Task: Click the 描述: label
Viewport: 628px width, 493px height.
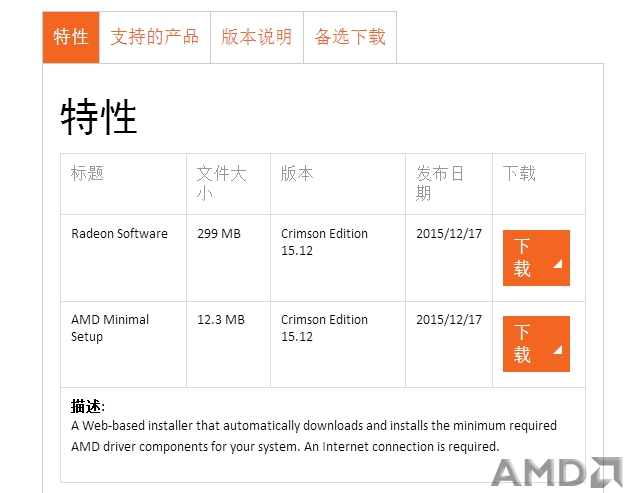Action: pyautogui.click(x=88, y=406)
